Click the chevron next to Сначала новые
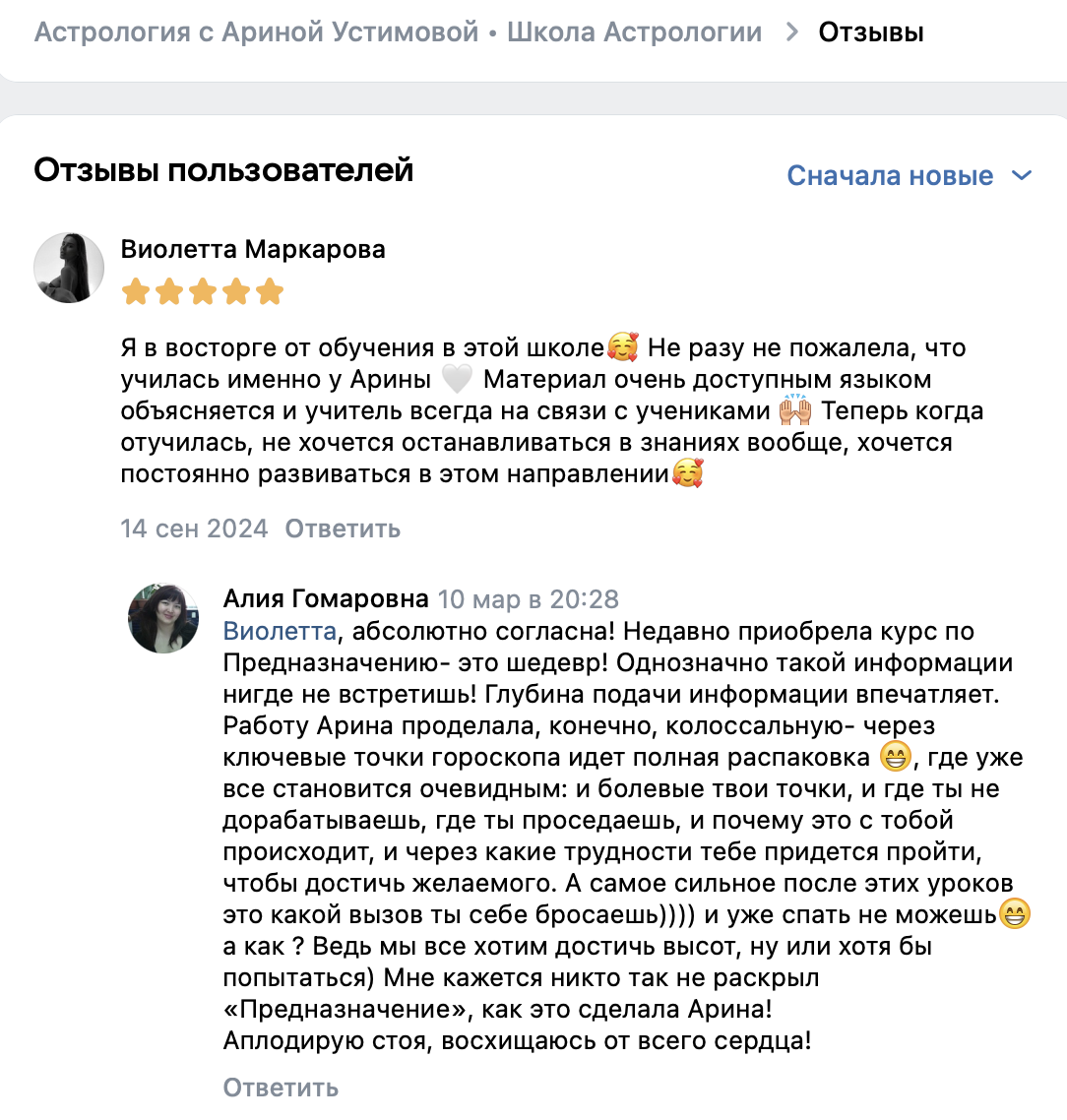Viewport: 1067px width, 1120px height. (x=1022, y=175)
